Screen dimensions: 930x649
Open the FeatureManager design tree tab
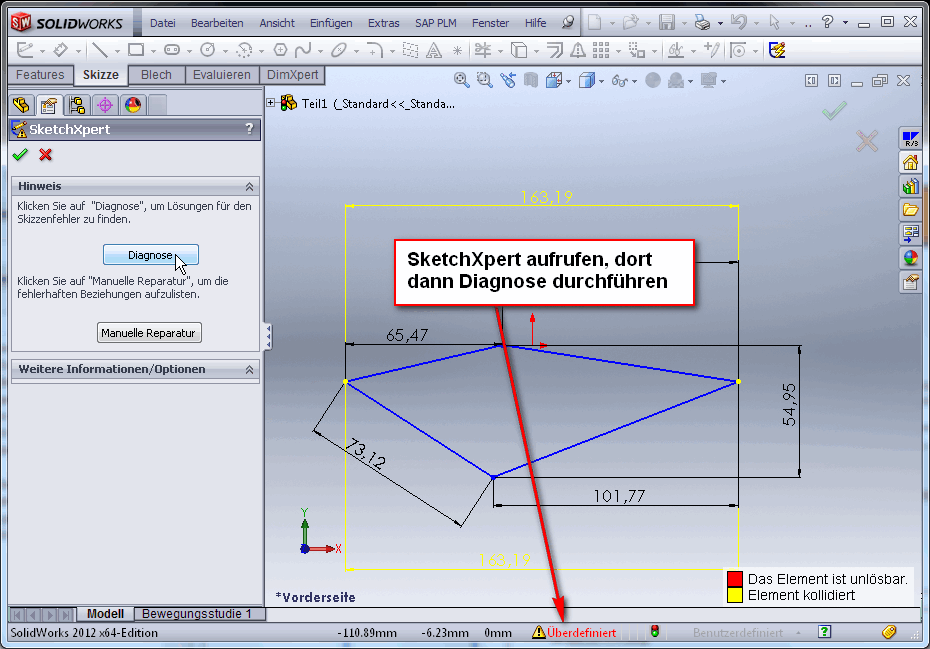[21, 106]
